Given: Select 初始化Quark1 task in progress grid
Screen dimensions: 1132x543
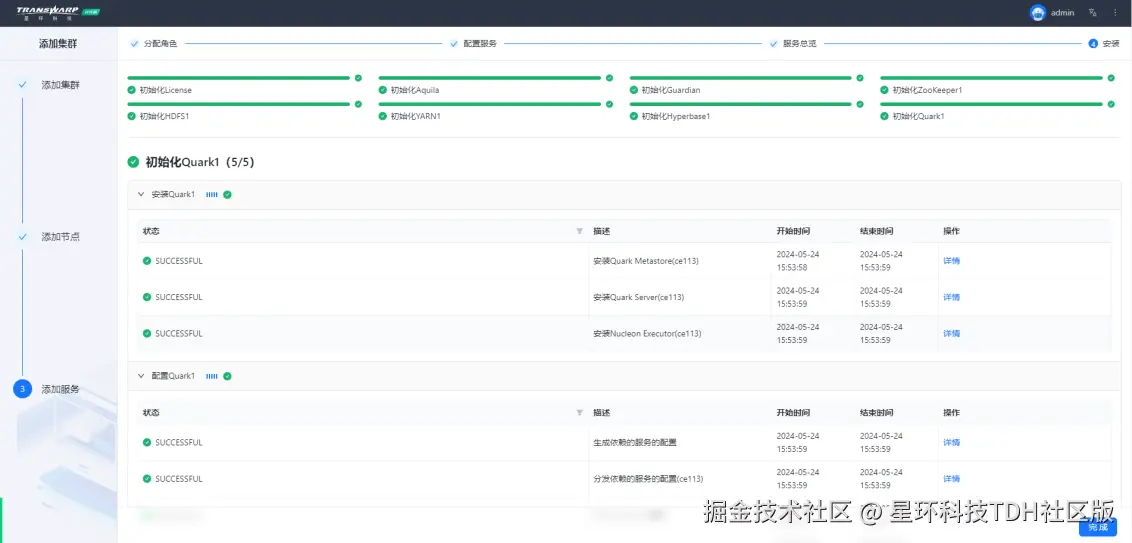Looking at the screenshot, I should [x=918, y=116].
